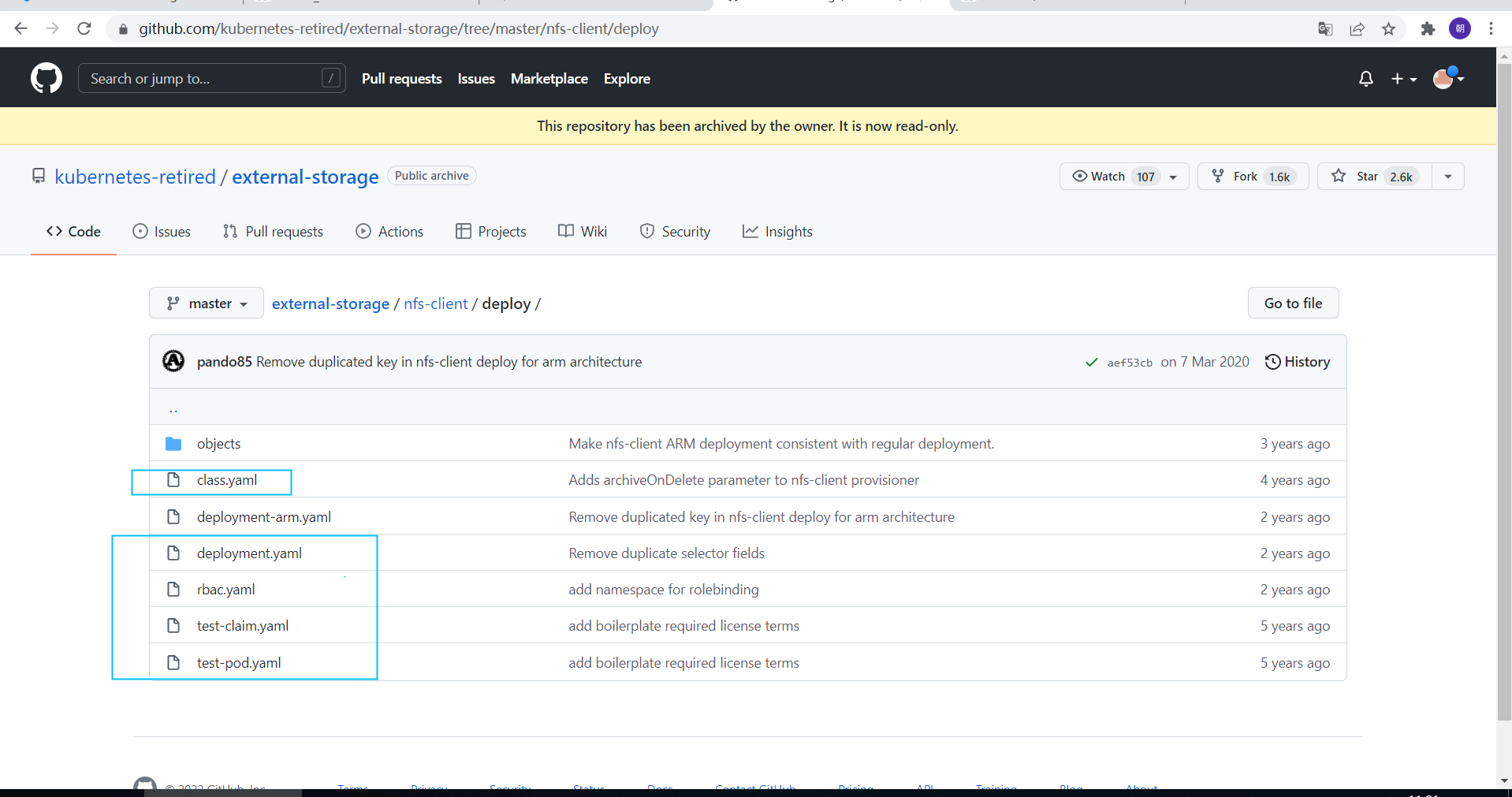The image size is (1512, 797).
Task: Focus the Search or jump to field
Action: pos(211,78)
